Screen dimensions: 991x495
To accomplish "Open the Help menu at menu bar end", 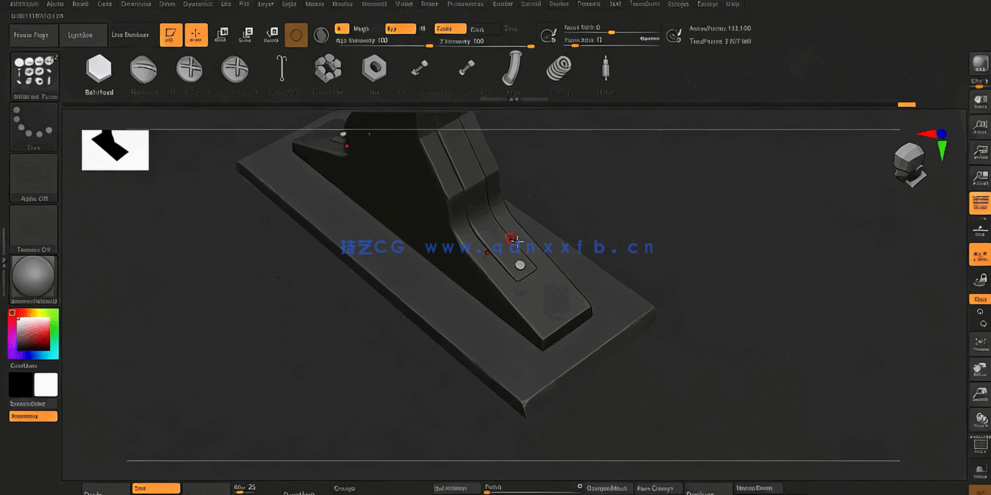I will coord(733,4).
